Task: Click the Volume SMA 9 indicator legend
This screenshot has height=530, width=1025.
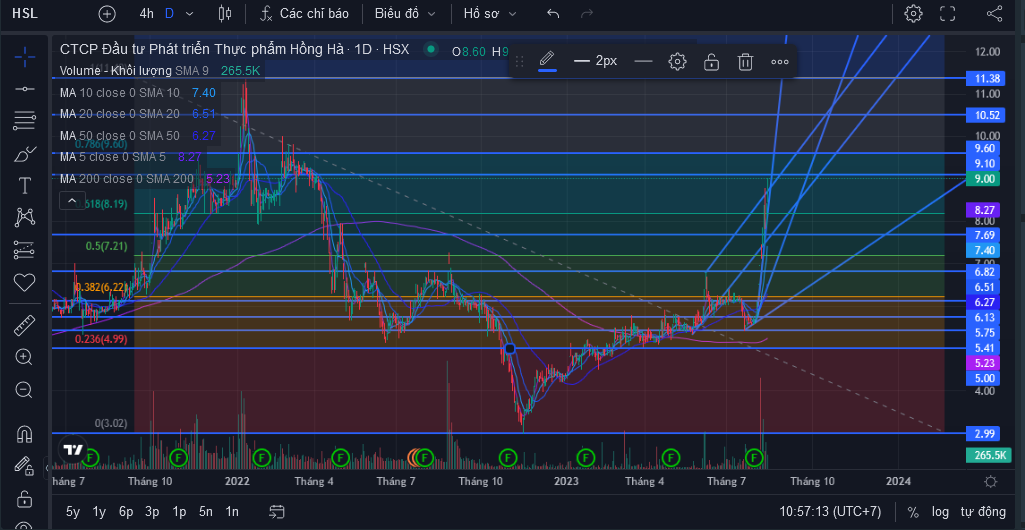Action: (x=160, y=71)
